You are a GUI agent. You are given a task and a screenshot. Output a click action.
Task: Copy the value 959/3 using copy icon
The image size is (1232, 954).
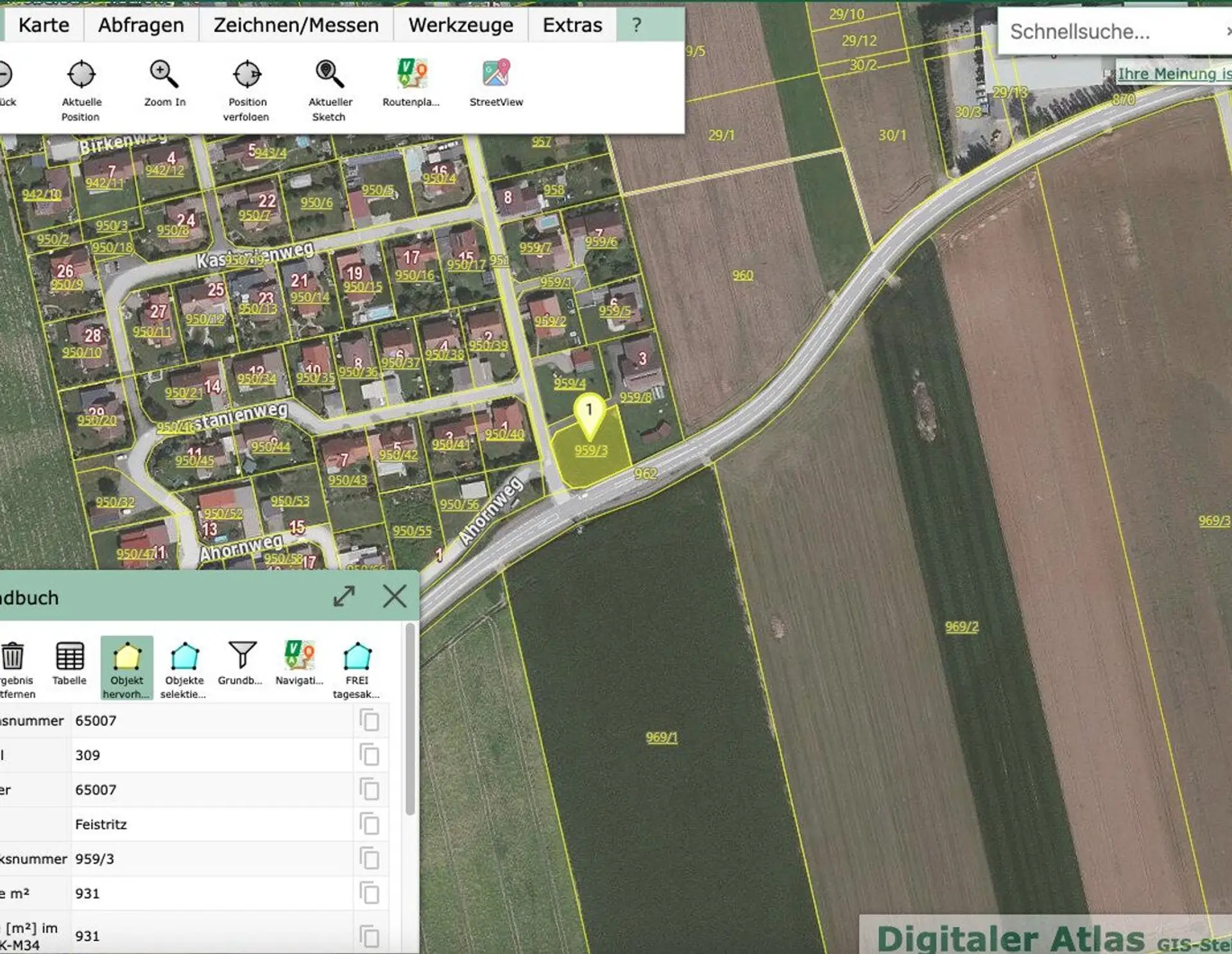pos(370,858)
